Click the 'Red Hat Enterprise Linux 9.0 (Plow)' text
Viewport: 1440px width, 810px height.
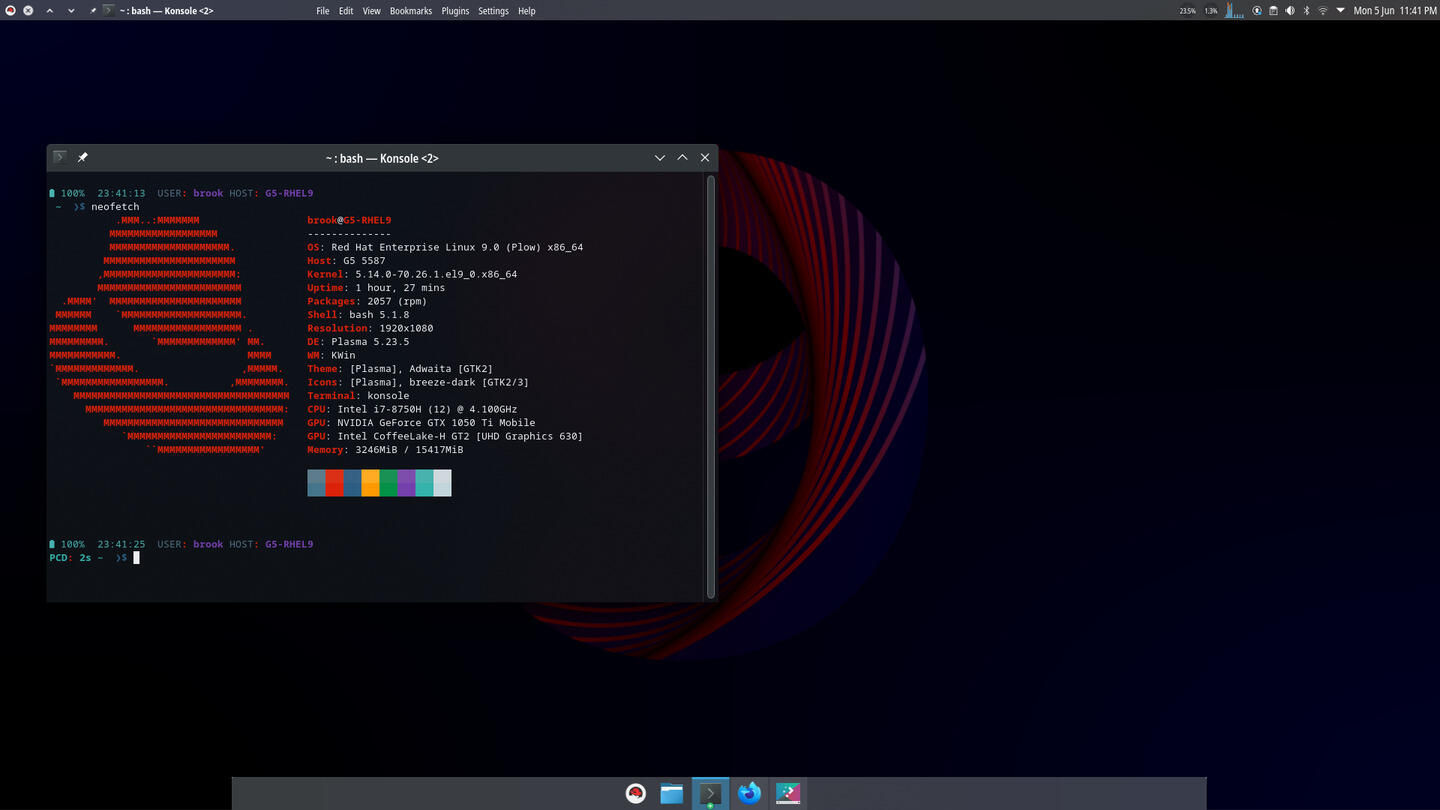(x=436, y=247)
